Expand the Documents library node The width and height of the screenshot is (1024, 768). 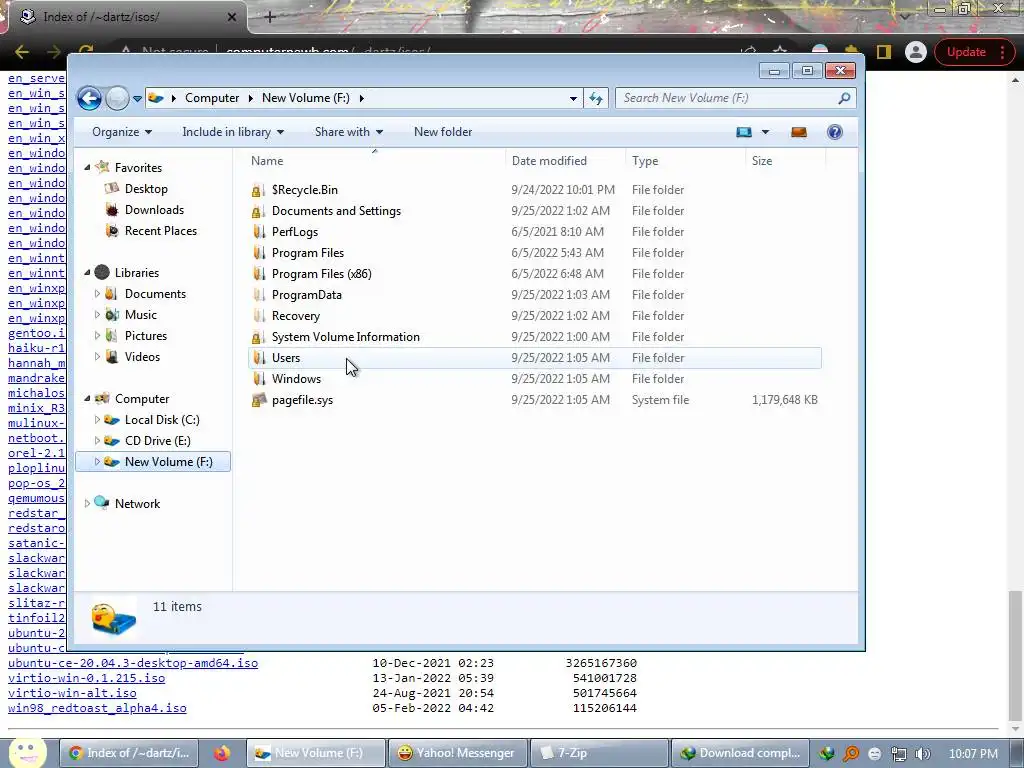pyautogui.click(x=97, y=294)
